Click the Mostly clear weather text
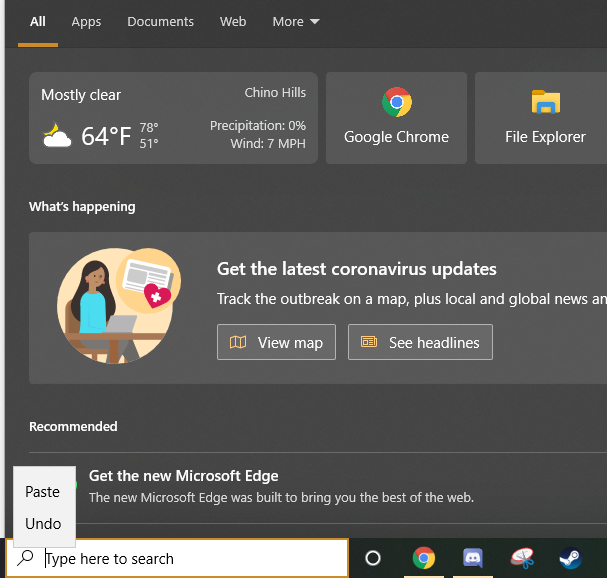Viewport: 607px width, 578px height. [x=81, y=95]
